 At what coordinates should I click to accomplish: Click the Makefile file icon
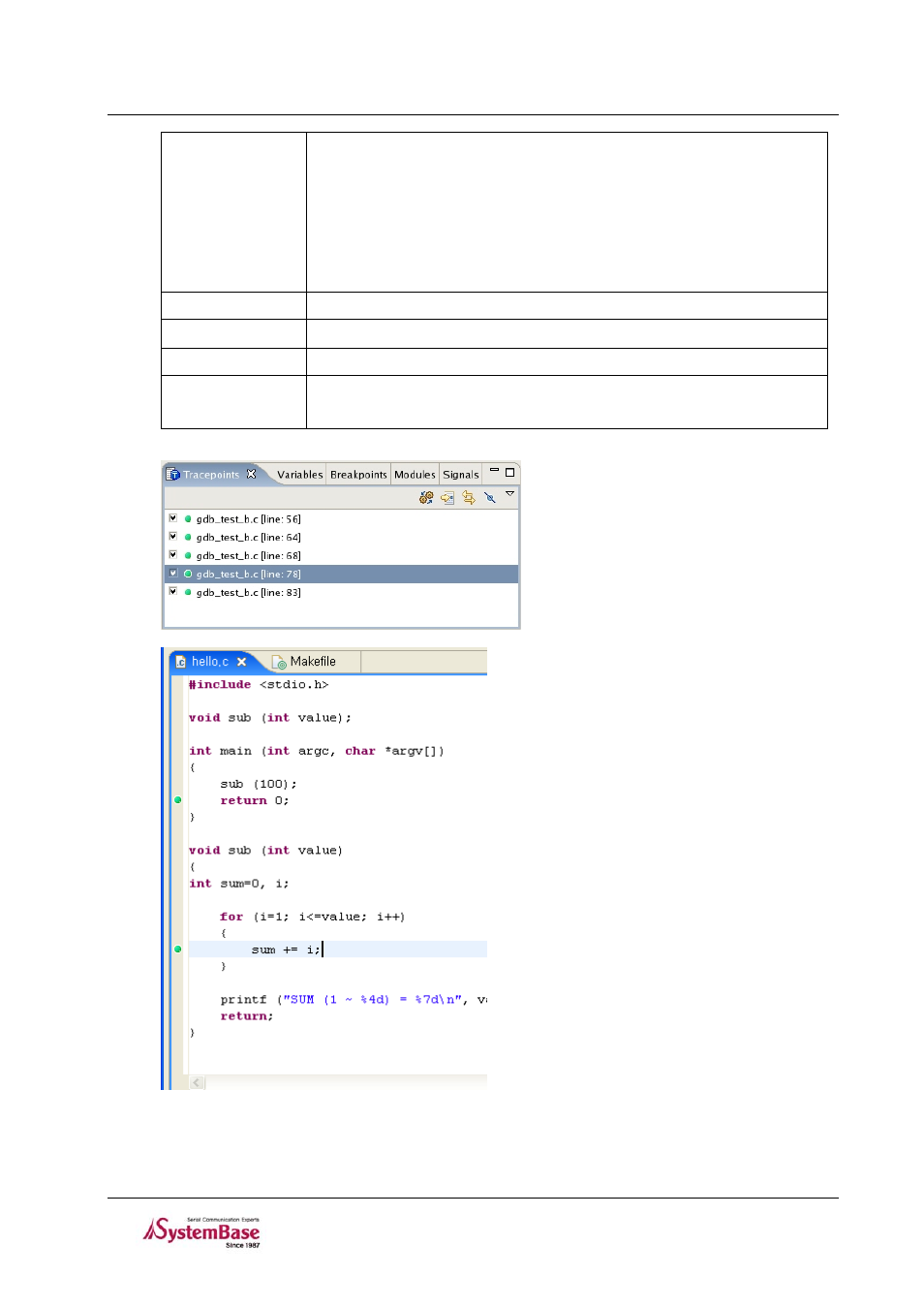pyautogui.click(x=279, y=663)
